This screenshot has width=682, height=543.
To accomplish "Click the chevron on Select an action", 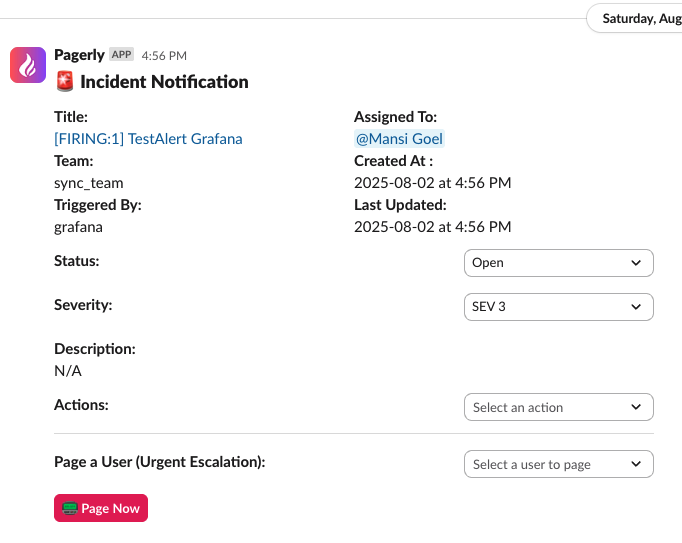I will [636, 408].
